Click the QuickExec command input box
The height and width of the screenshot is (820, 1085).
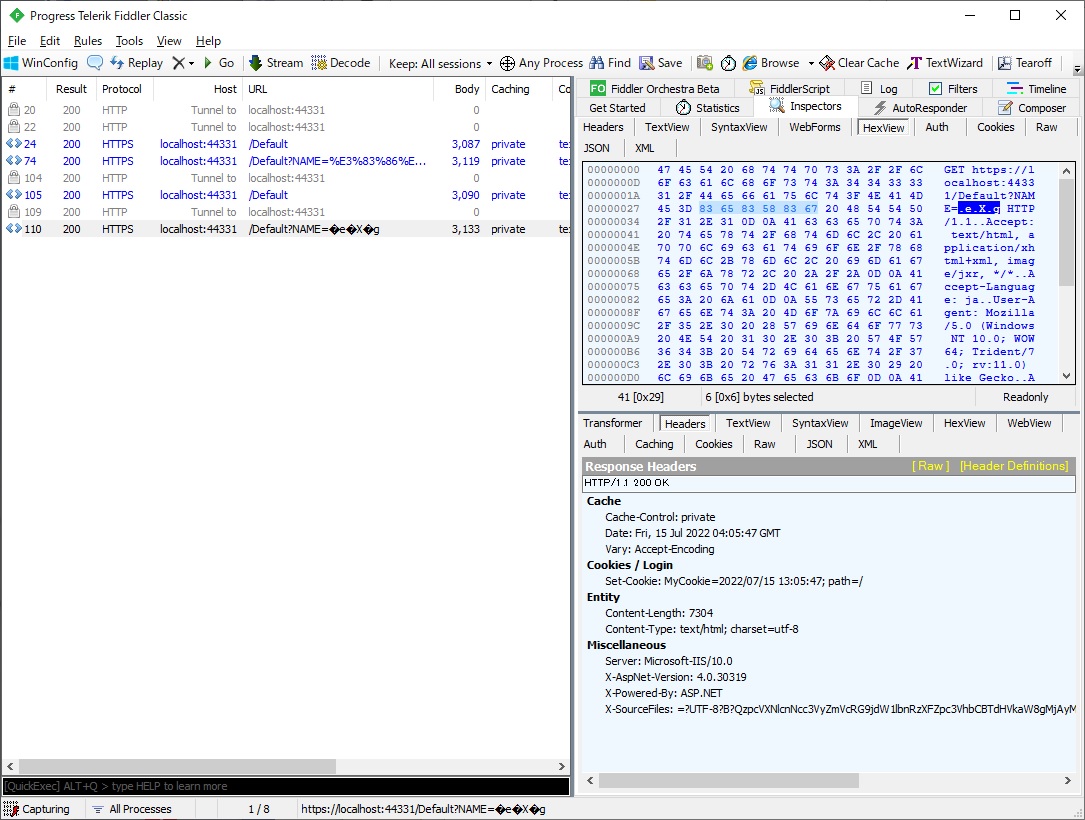click(286, 786)
